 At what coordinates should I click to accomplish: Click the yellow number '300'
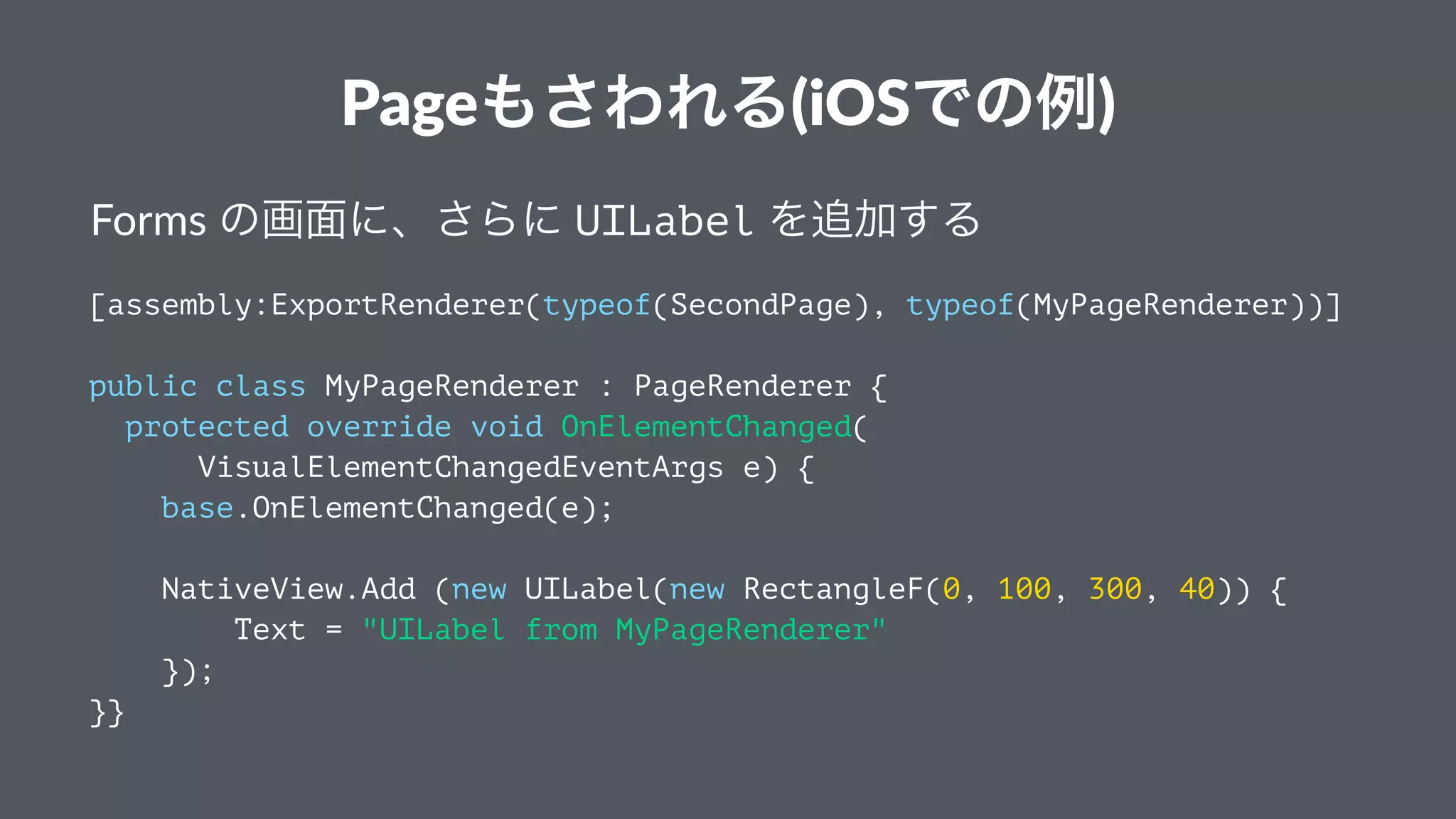click(x=1115, y=589)
